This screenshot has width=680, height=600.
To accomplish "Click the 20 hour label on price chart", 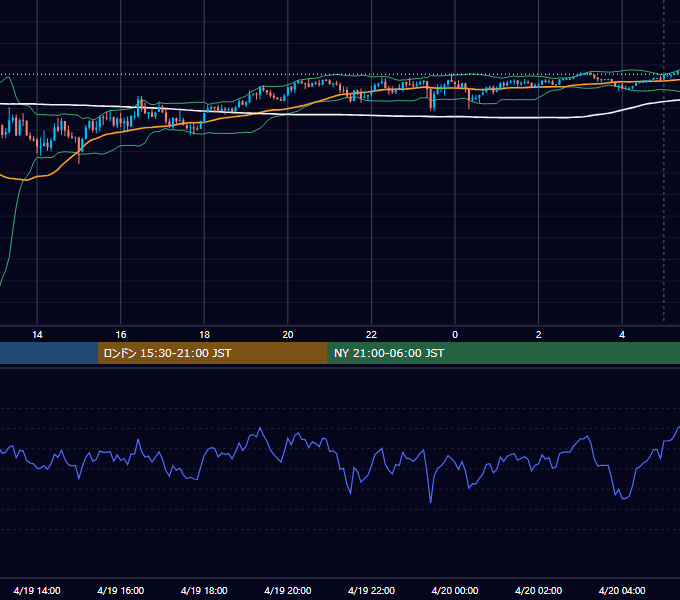I will click(288, 335).
